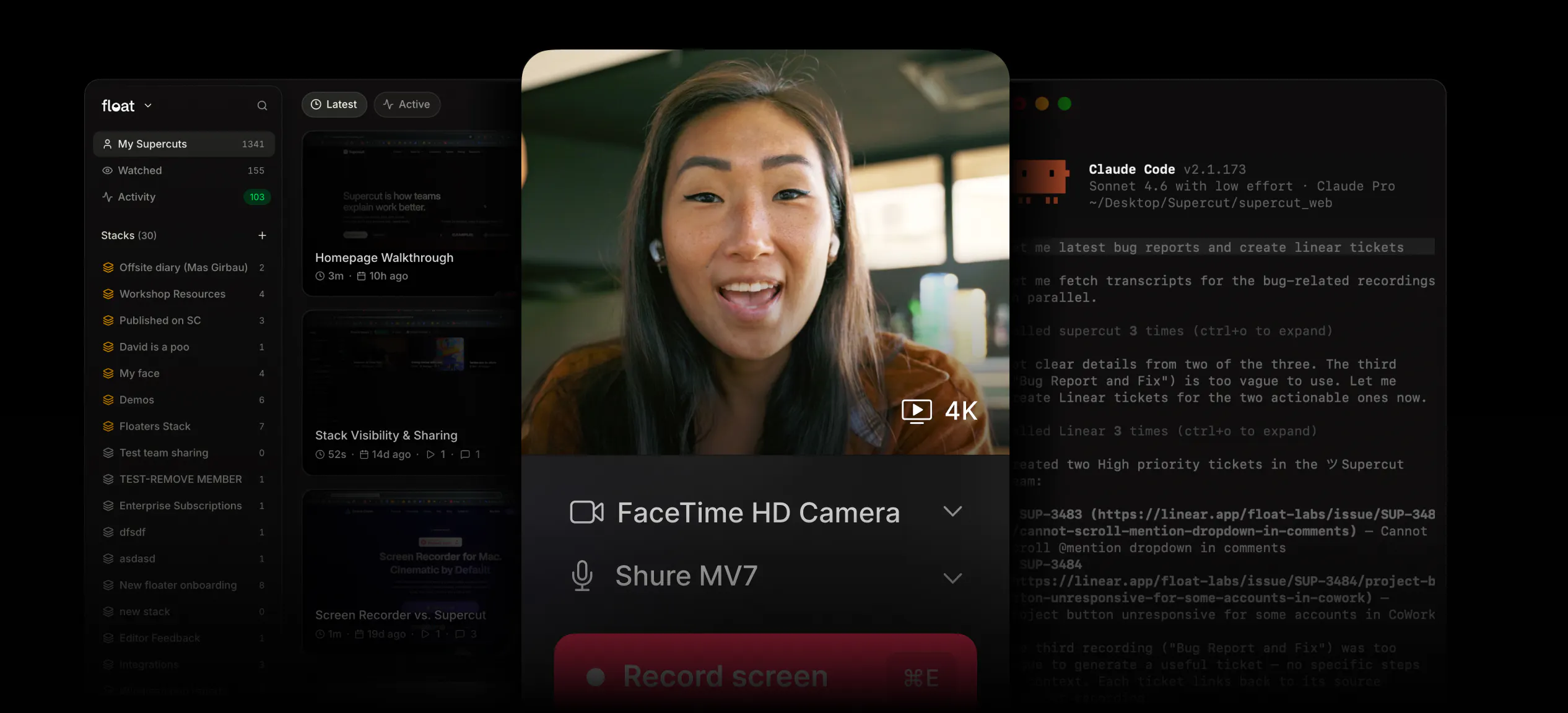Image resolution: width=1568 pixels, height=713 pixels.
Task: Click the stack icon beside Published on SC
Action: [108, 321]
